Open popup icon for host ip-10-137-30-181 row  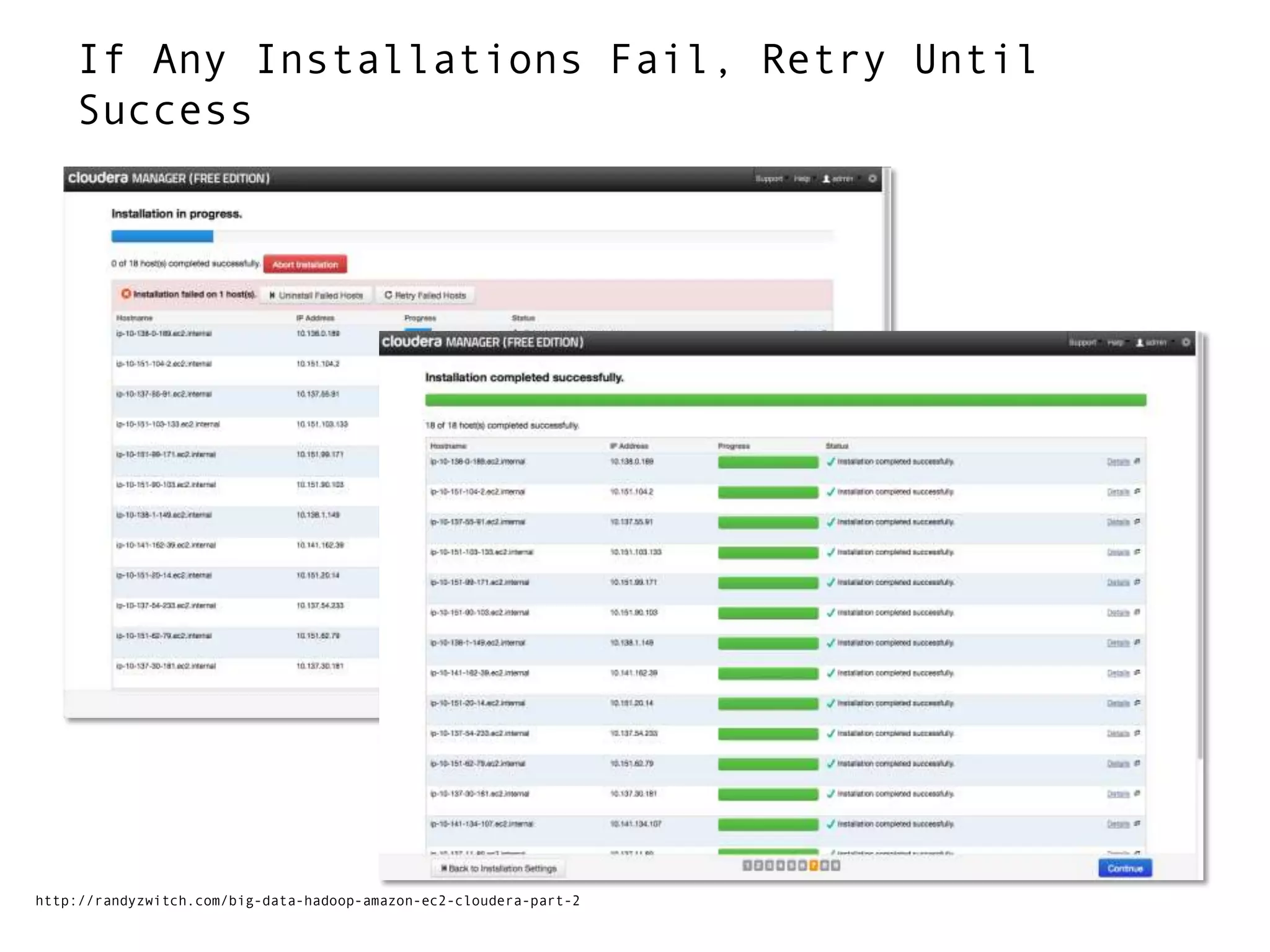tap(1137, 793)
